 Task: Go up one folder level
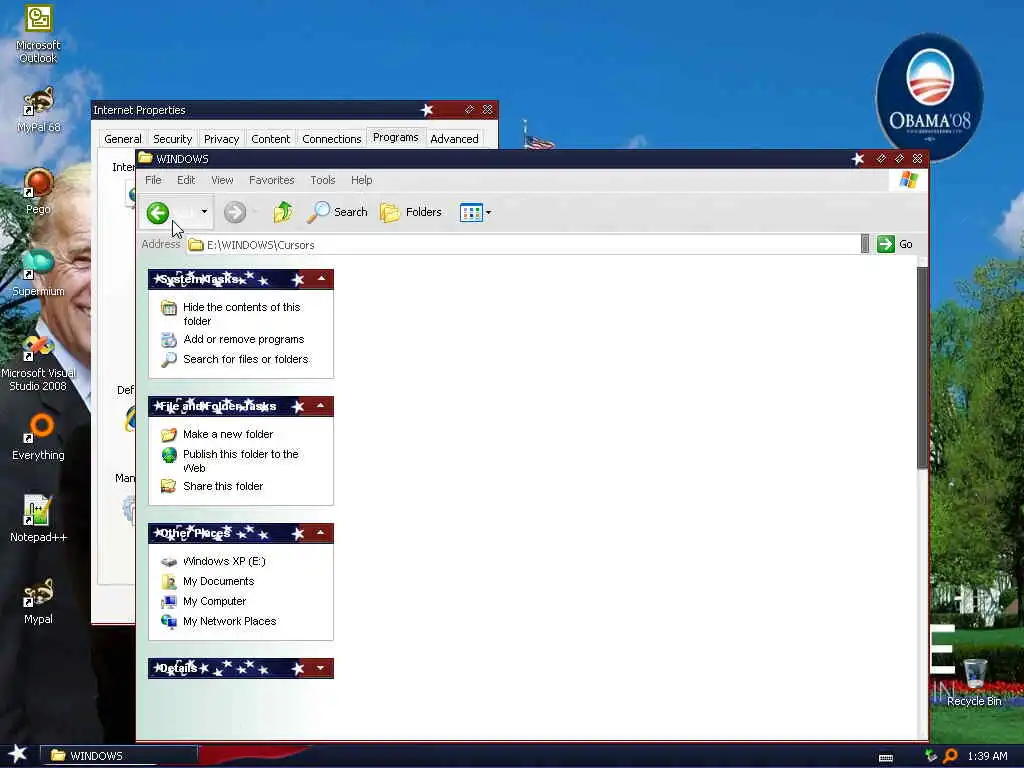[283, 212]
